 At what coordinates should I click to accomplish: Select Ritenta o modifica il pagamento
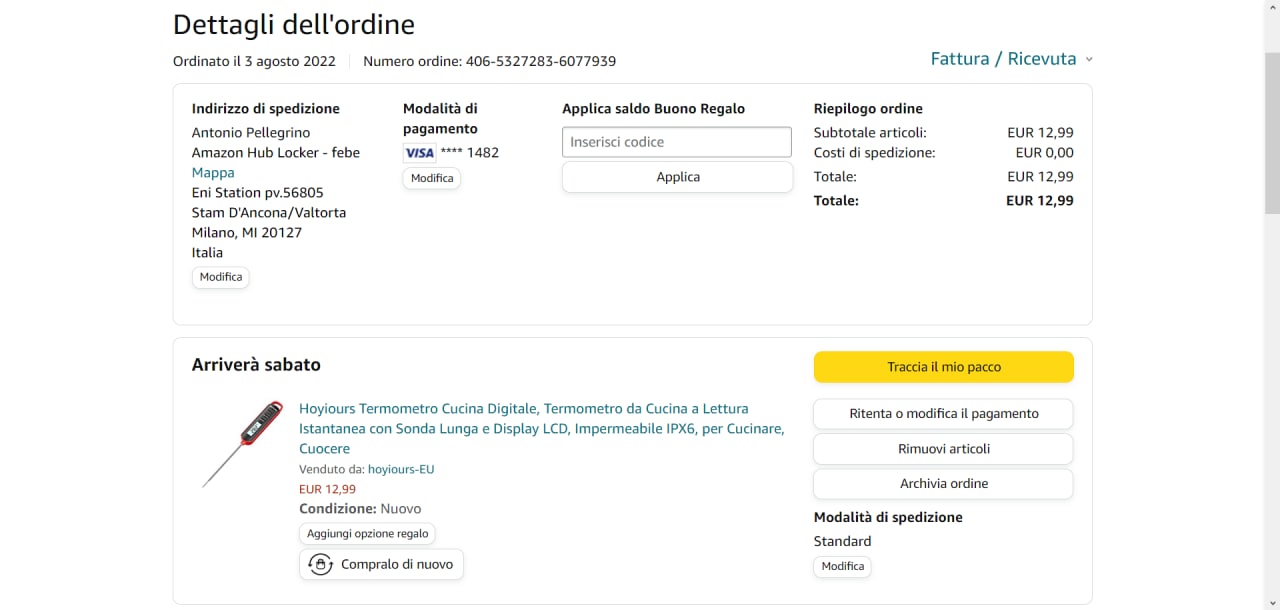coord(943,413)
